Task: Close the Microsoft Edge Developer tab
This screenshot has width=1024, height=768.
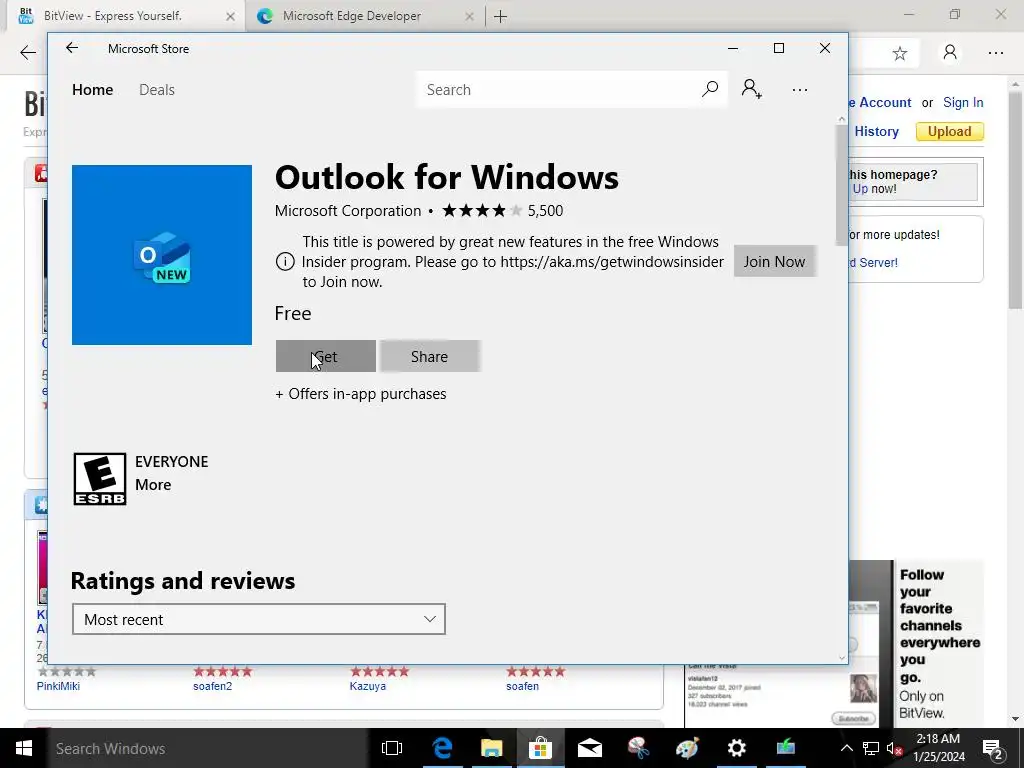Action: pos(469,16)
